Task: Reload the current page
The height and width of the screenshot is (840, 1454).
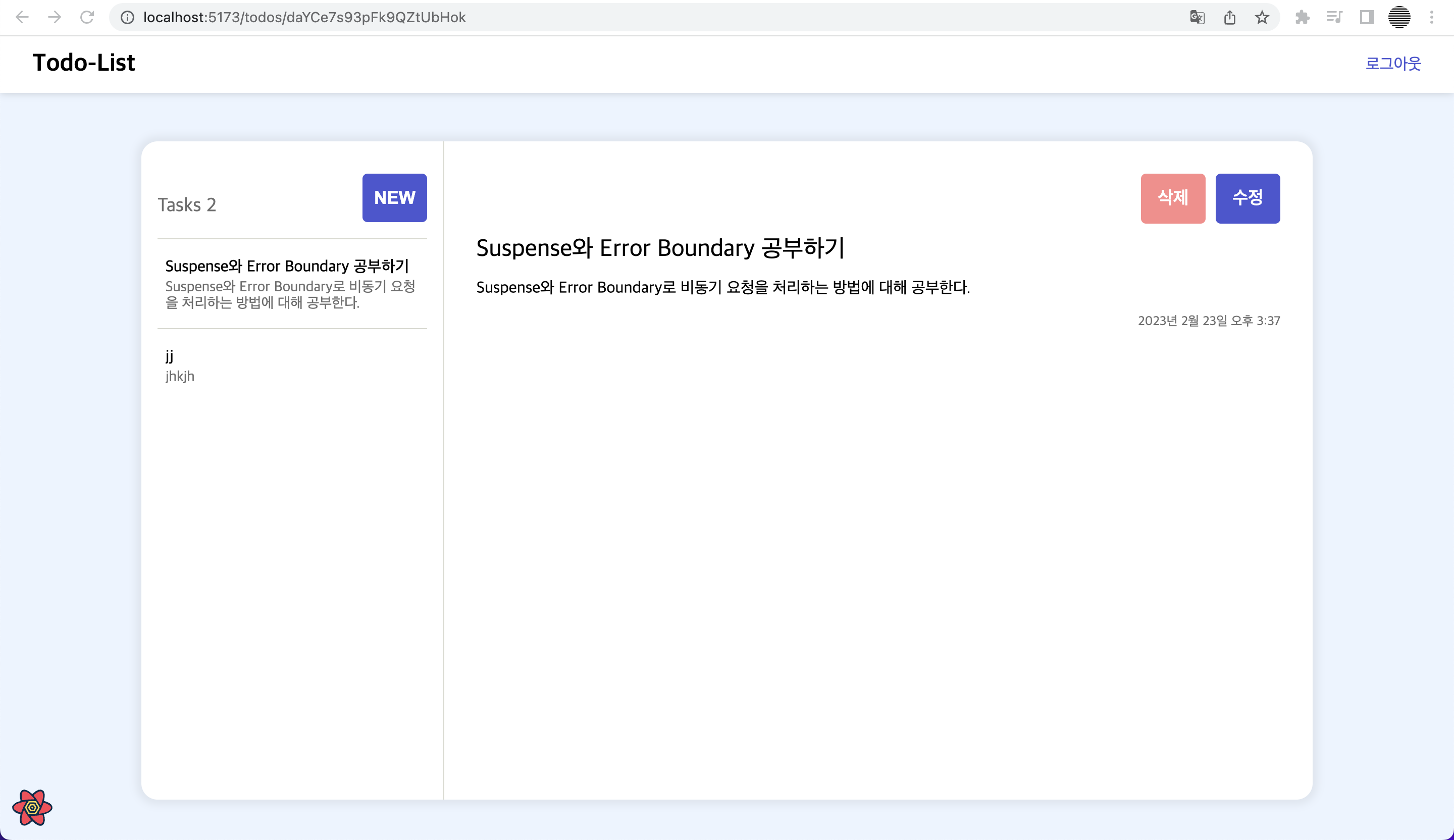Action: pos(87,17)
